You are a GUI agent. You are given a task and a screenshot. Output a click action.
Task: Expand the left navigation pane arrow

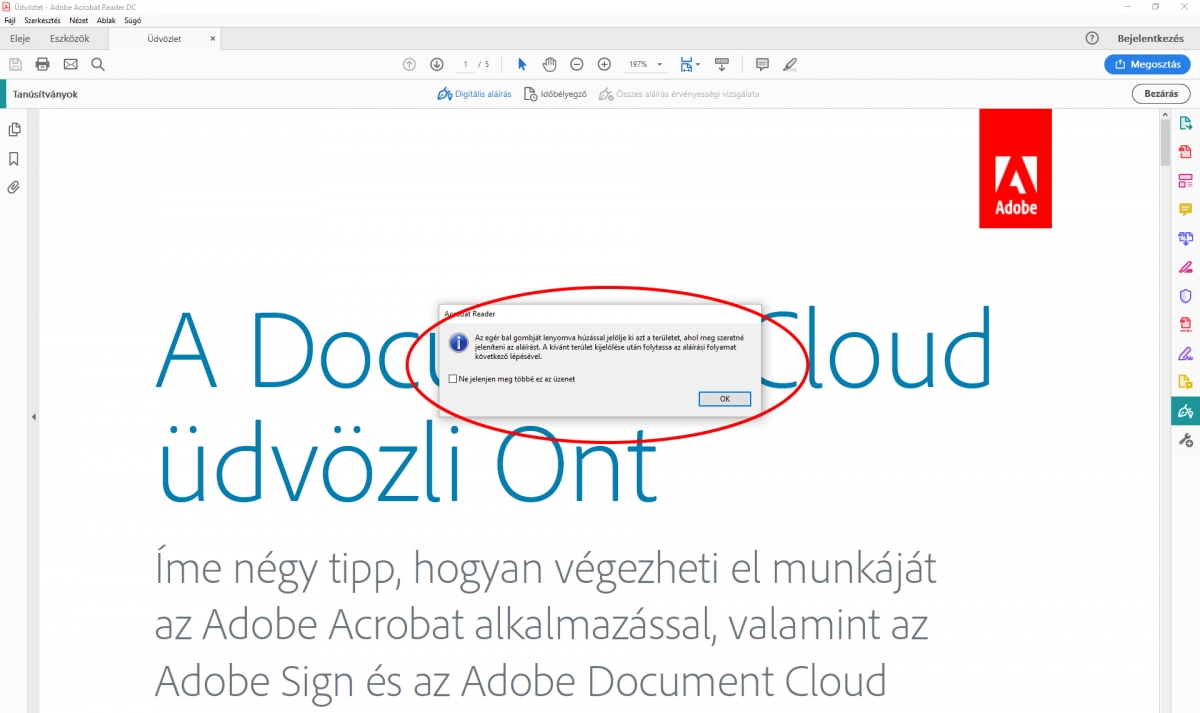pos(33,416)
